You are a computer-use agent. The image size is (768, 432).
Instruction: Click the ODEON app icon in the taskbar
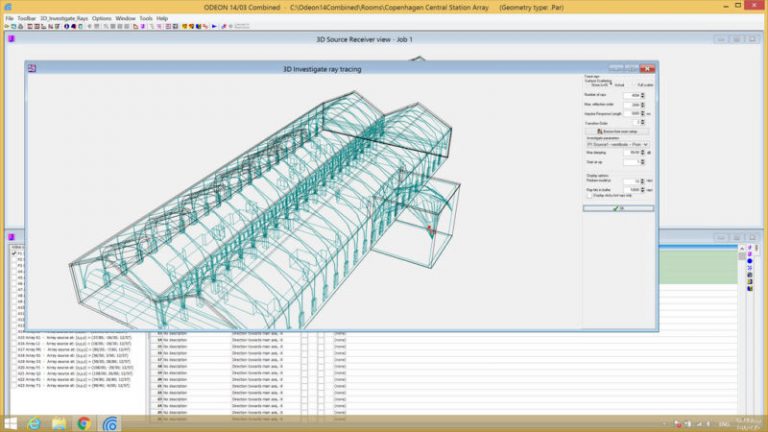click(110, 423)
